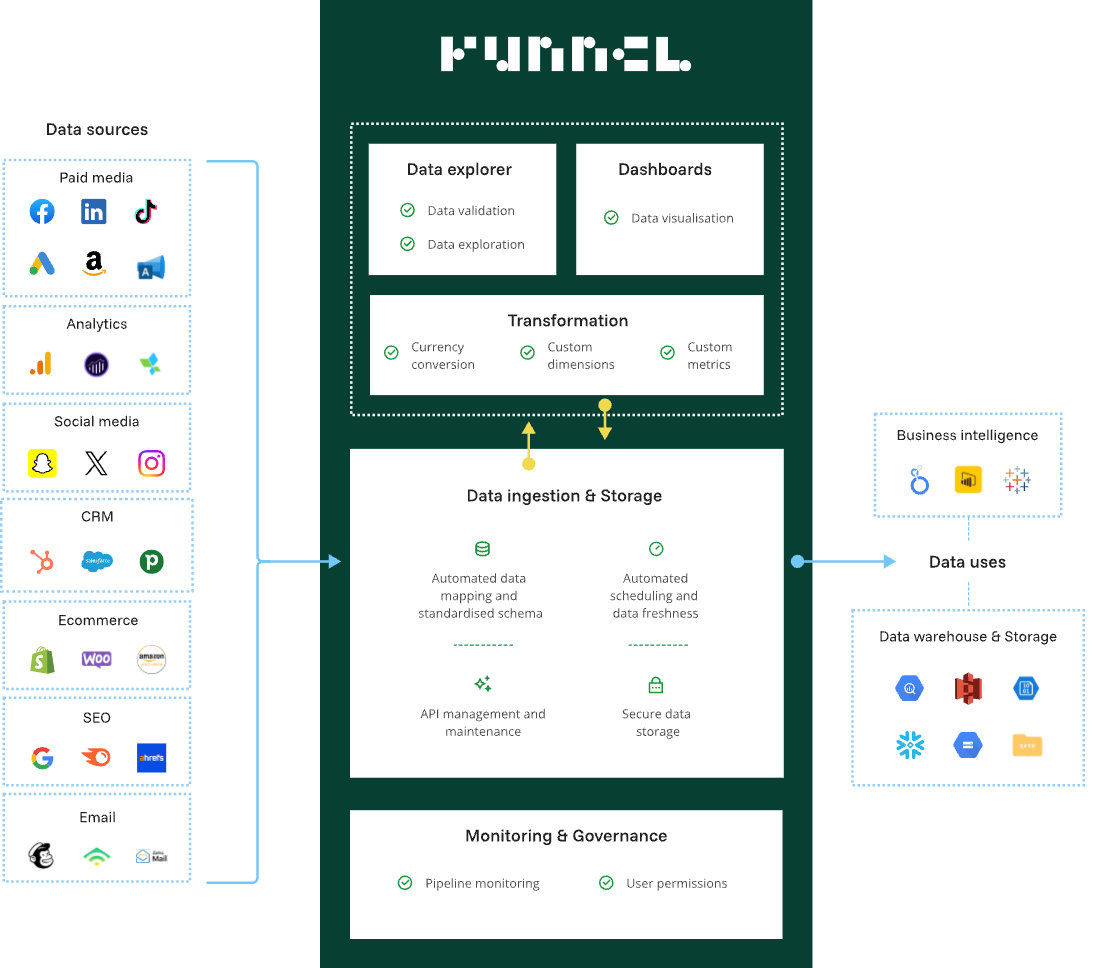Expand the Business intelligence box
This screenshot has height=968, width=1094.
(967, 464)
